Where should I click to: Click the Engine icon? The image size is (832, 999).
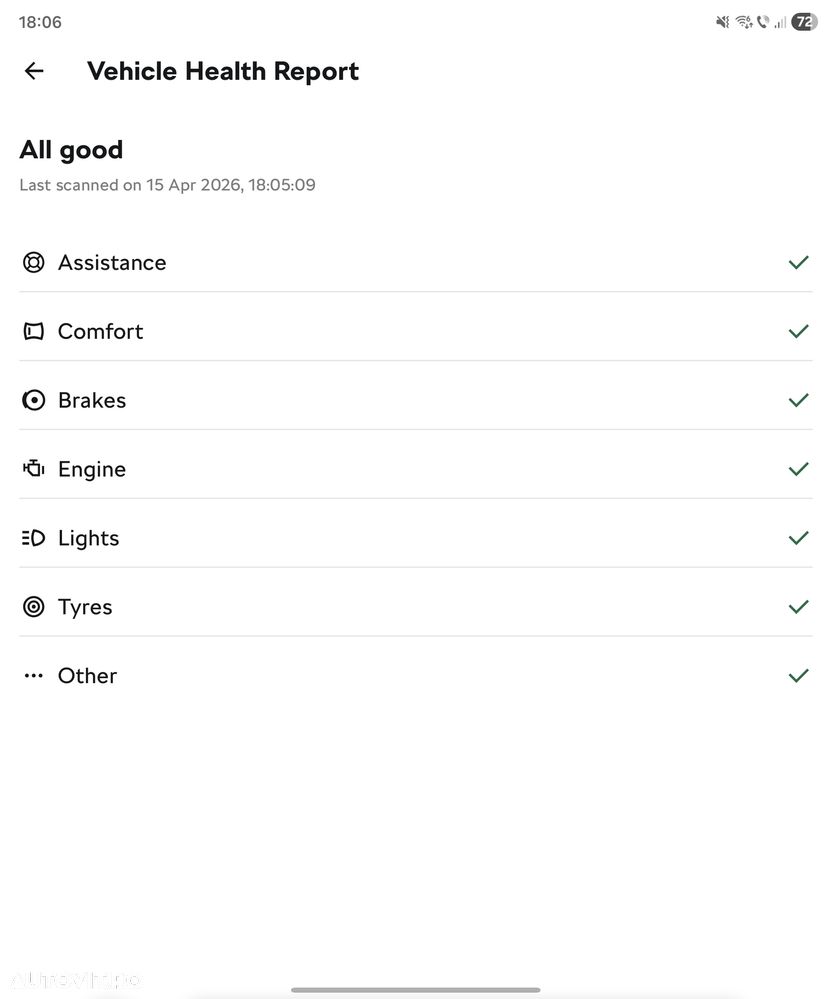point(34,469)
